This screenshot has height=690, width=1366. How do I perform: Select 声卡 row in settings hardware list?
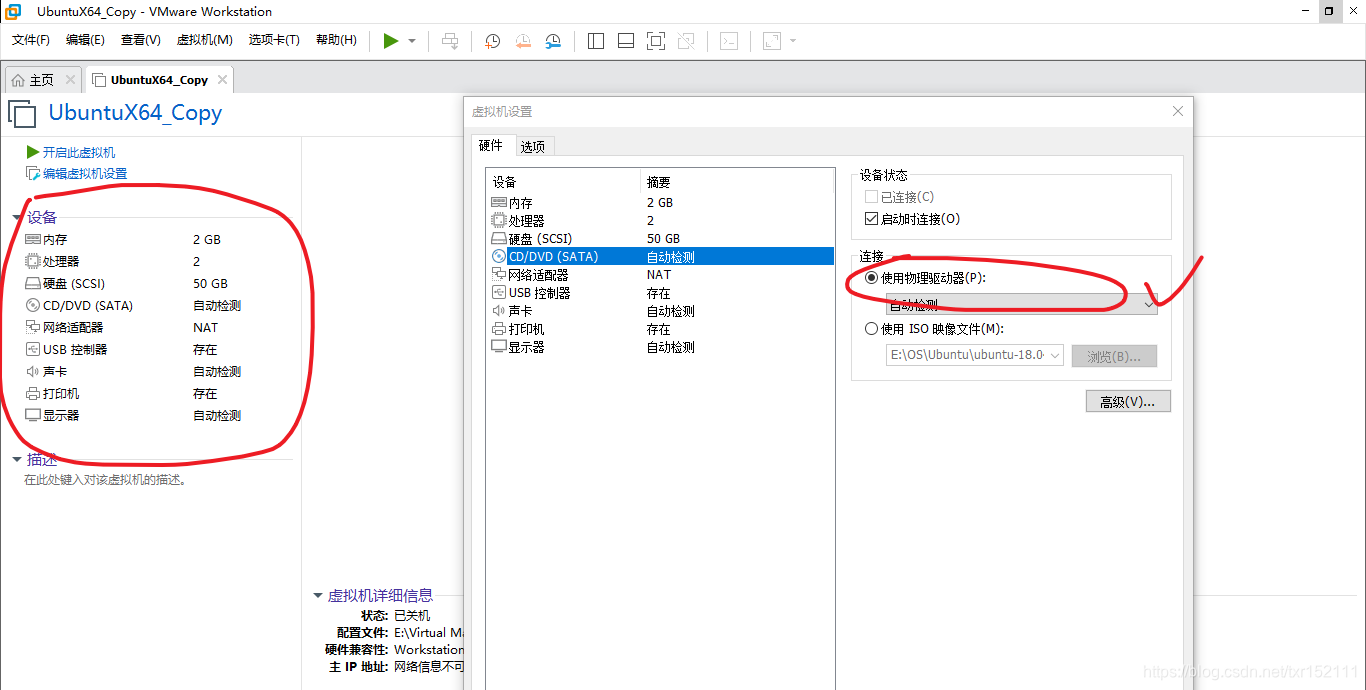(x=660, y=311)
